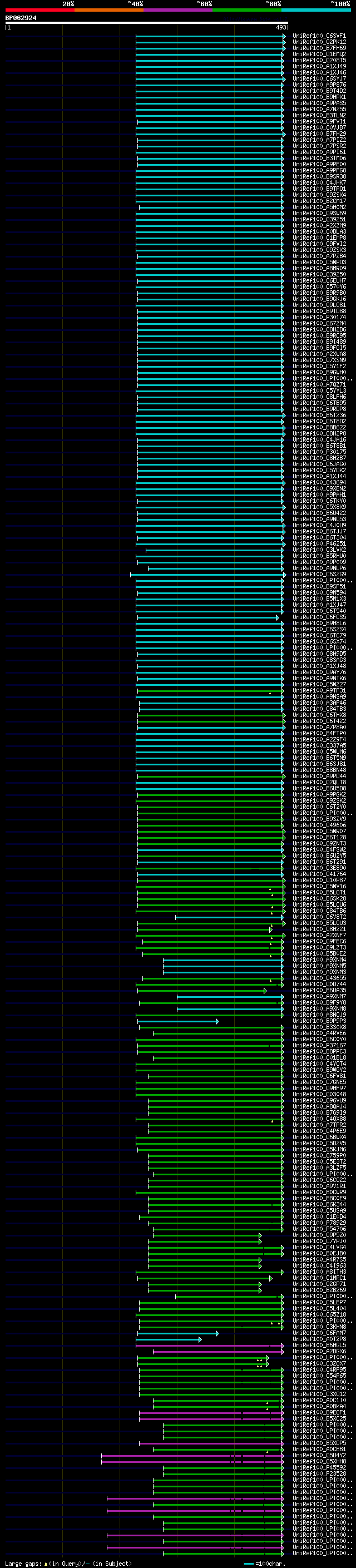The height and width of the screenshot is (1568, 356).
Task: Click the entry UniRef100_A9PAS5
Action: [319, 103]
